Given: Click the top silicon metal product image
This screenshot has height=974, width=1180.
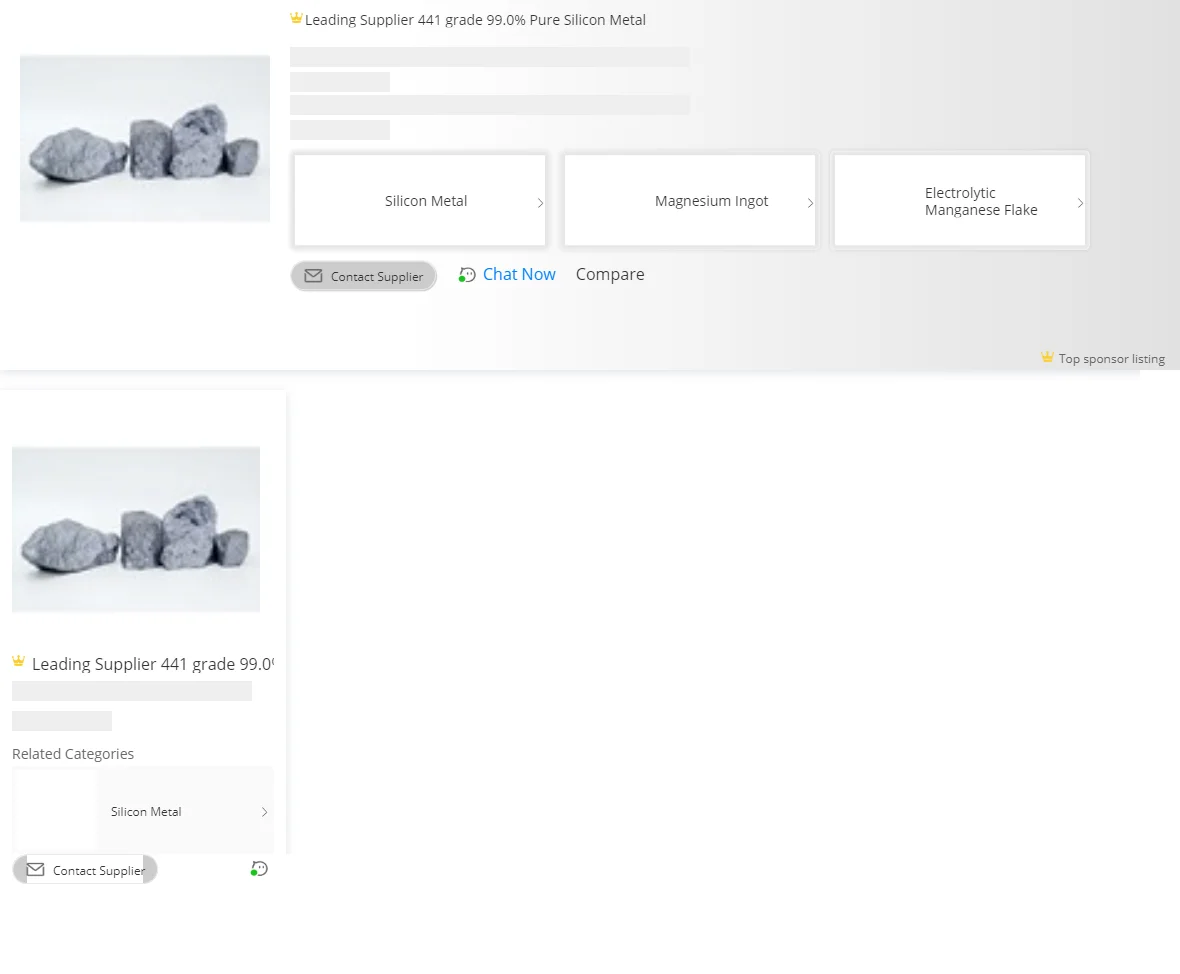Looking at the screenshot, I should [145, 138].
